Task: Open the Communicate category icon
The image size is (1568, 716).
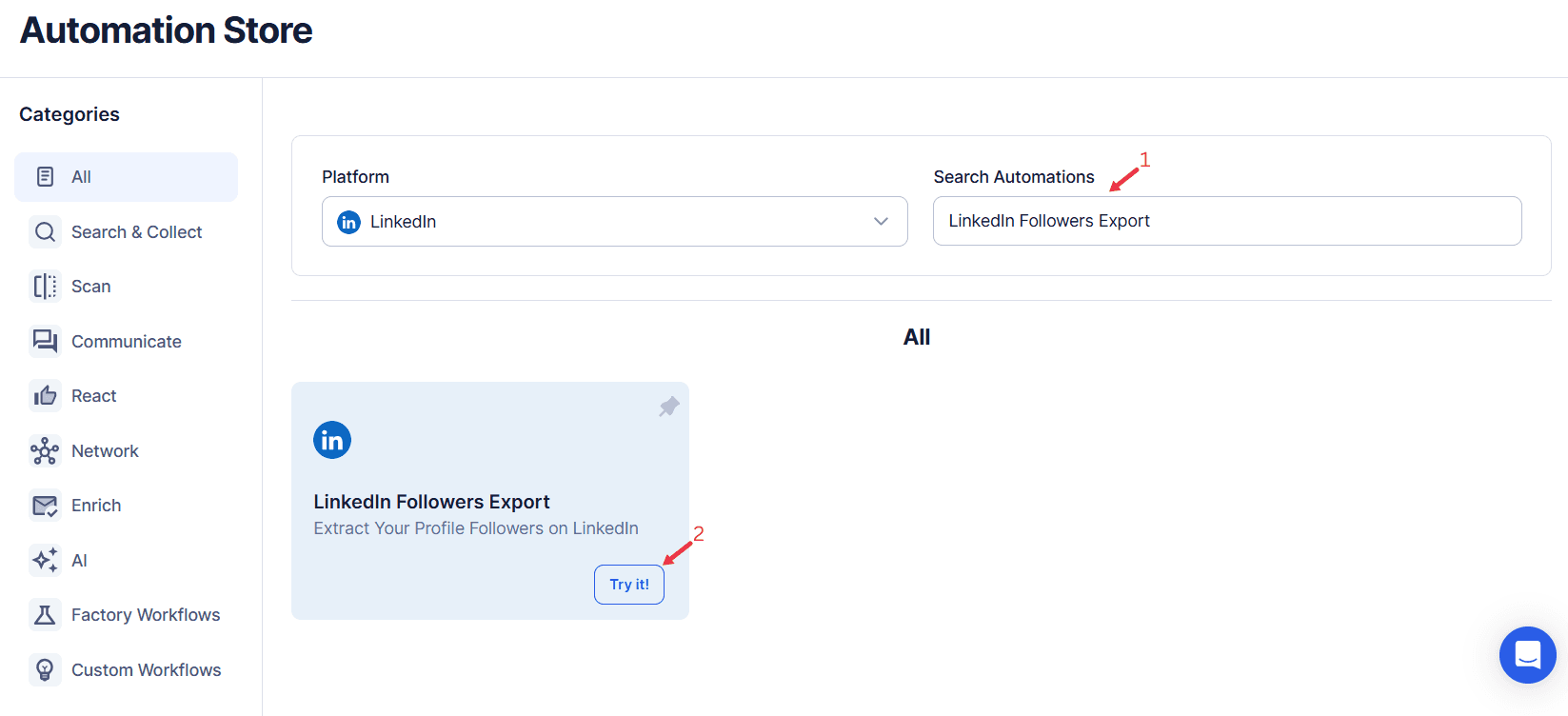Action: [x=45, y=341]
